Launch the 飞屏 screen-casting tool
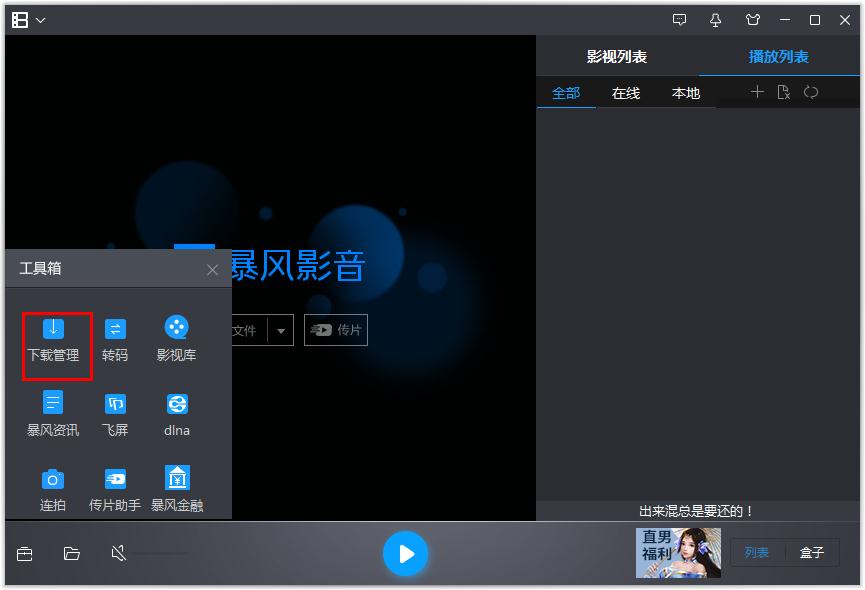 (x=113, y=410)
